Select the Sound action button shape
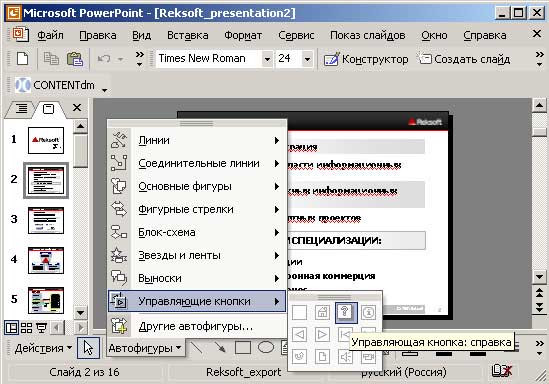 [345, 357]
